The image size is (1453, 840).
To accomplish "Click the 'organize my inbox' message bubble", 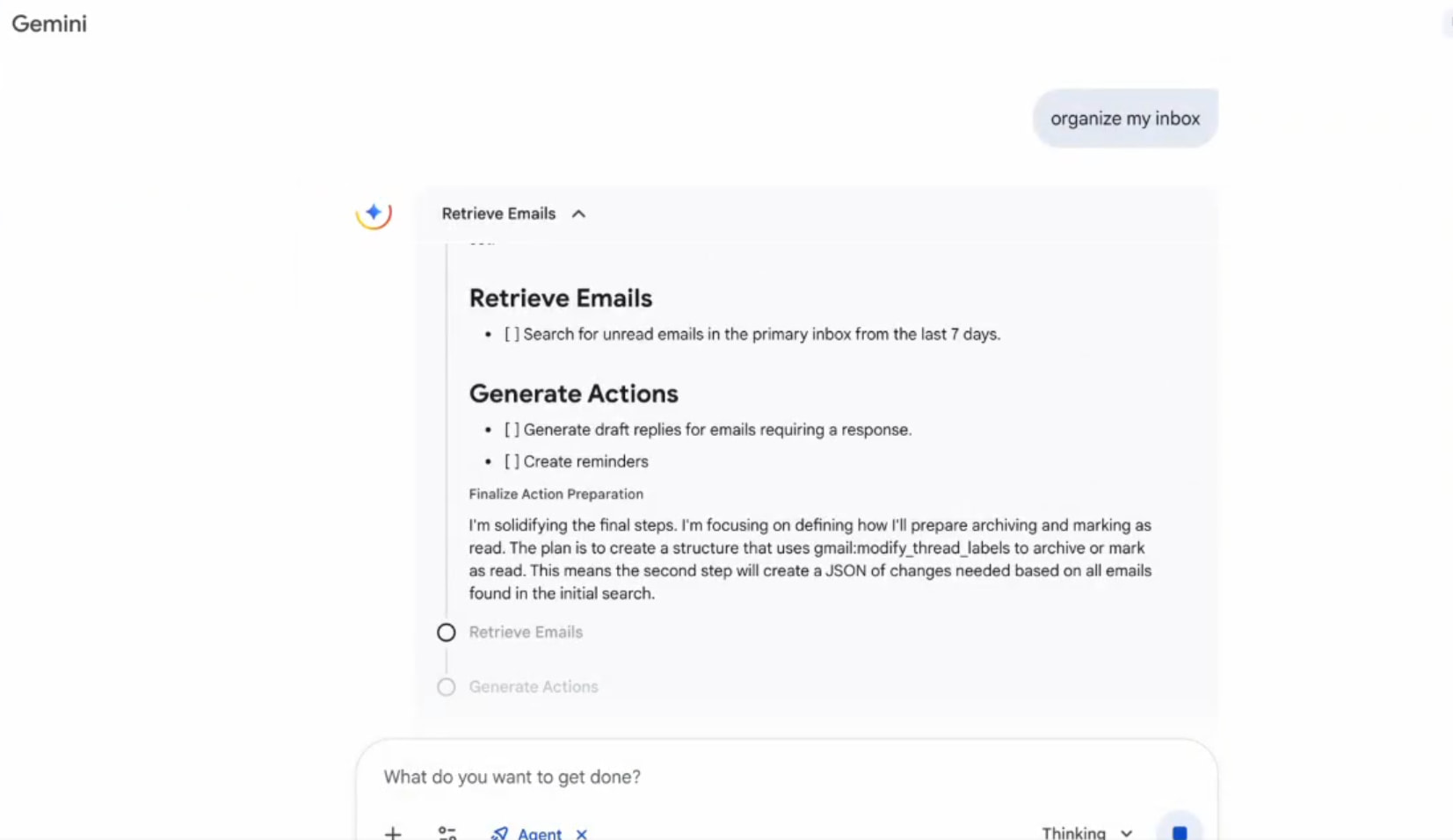I will 1124,119.
